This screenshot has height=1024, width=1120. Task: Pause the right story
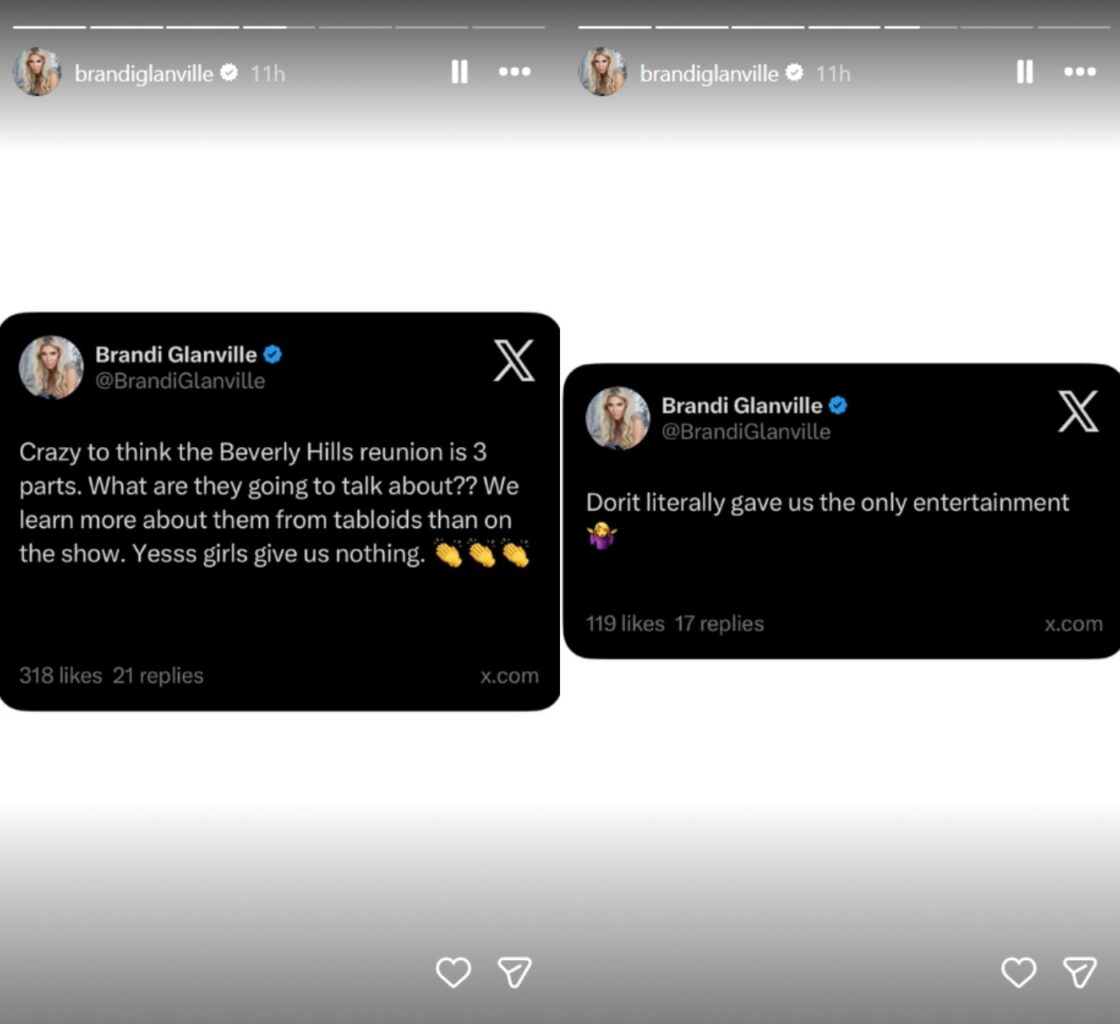(1024, 72)
